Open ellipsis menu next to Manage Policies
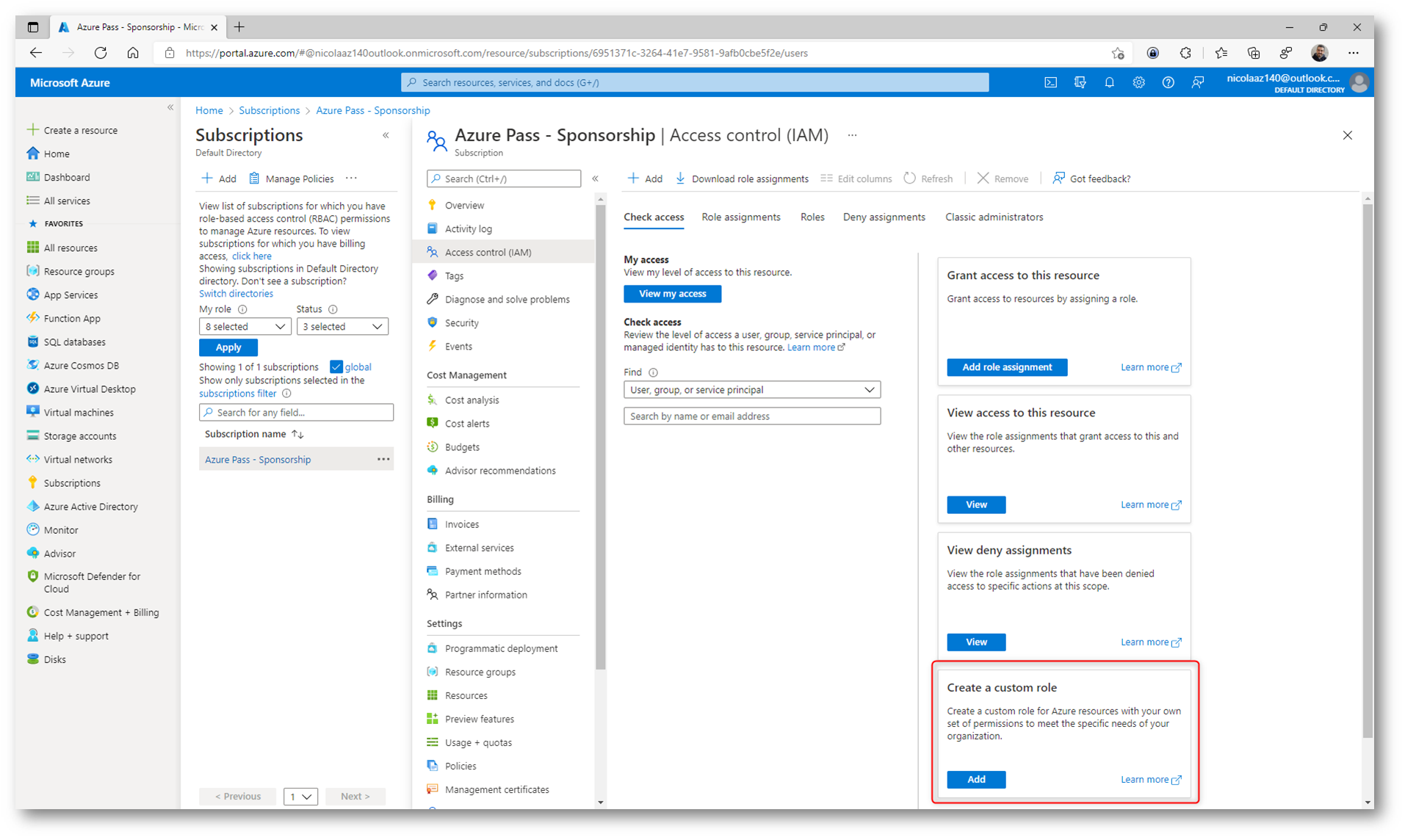1405x840 pixels. pyautogui.click(x=351, y=178)
